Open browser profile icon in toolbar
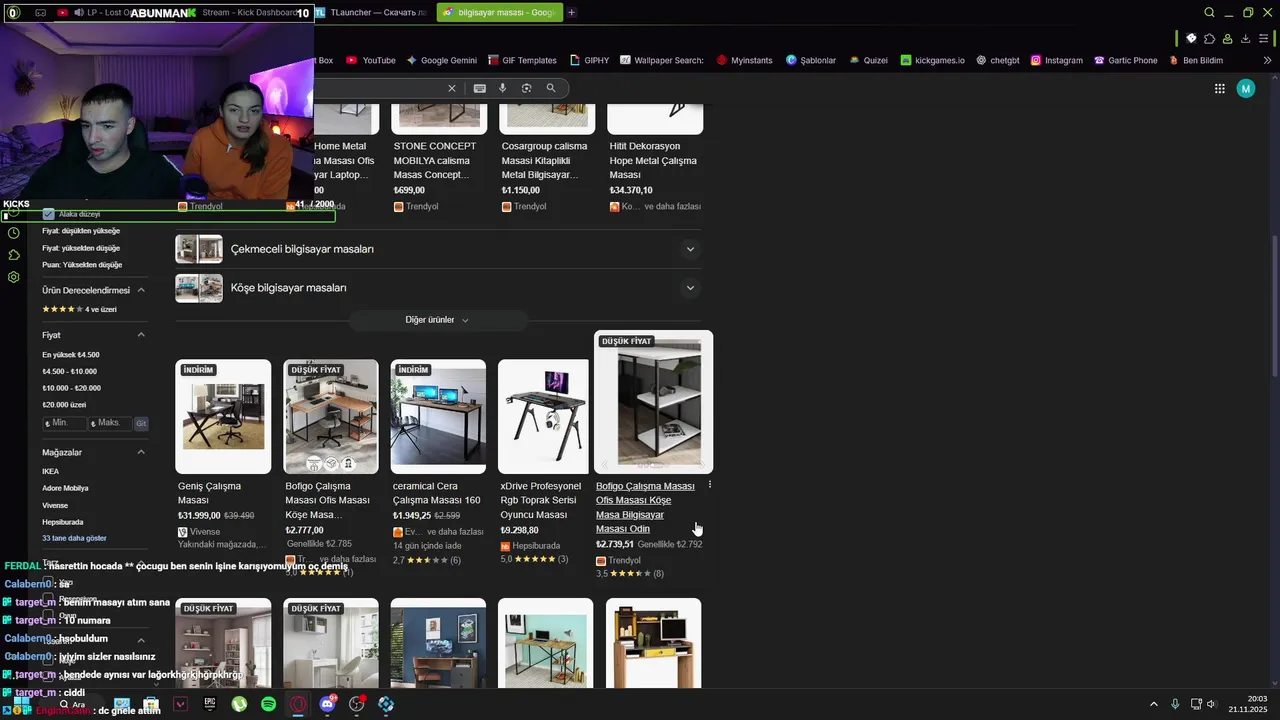1280x720 pixels. (1228, 38)
